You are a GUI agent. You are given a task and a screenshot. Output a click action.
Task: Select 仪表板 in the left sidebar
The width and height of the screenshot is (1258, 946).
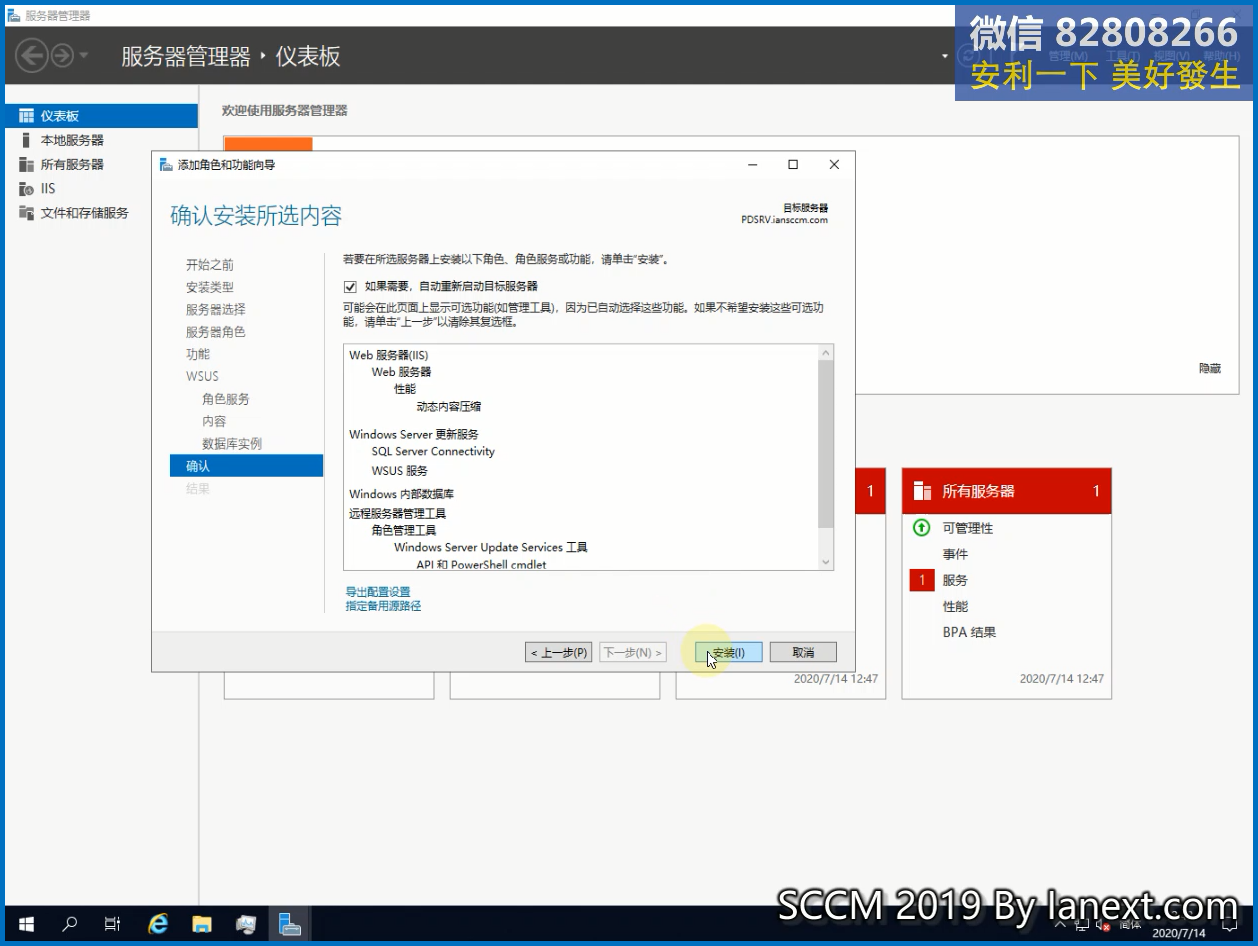(101, 116)
